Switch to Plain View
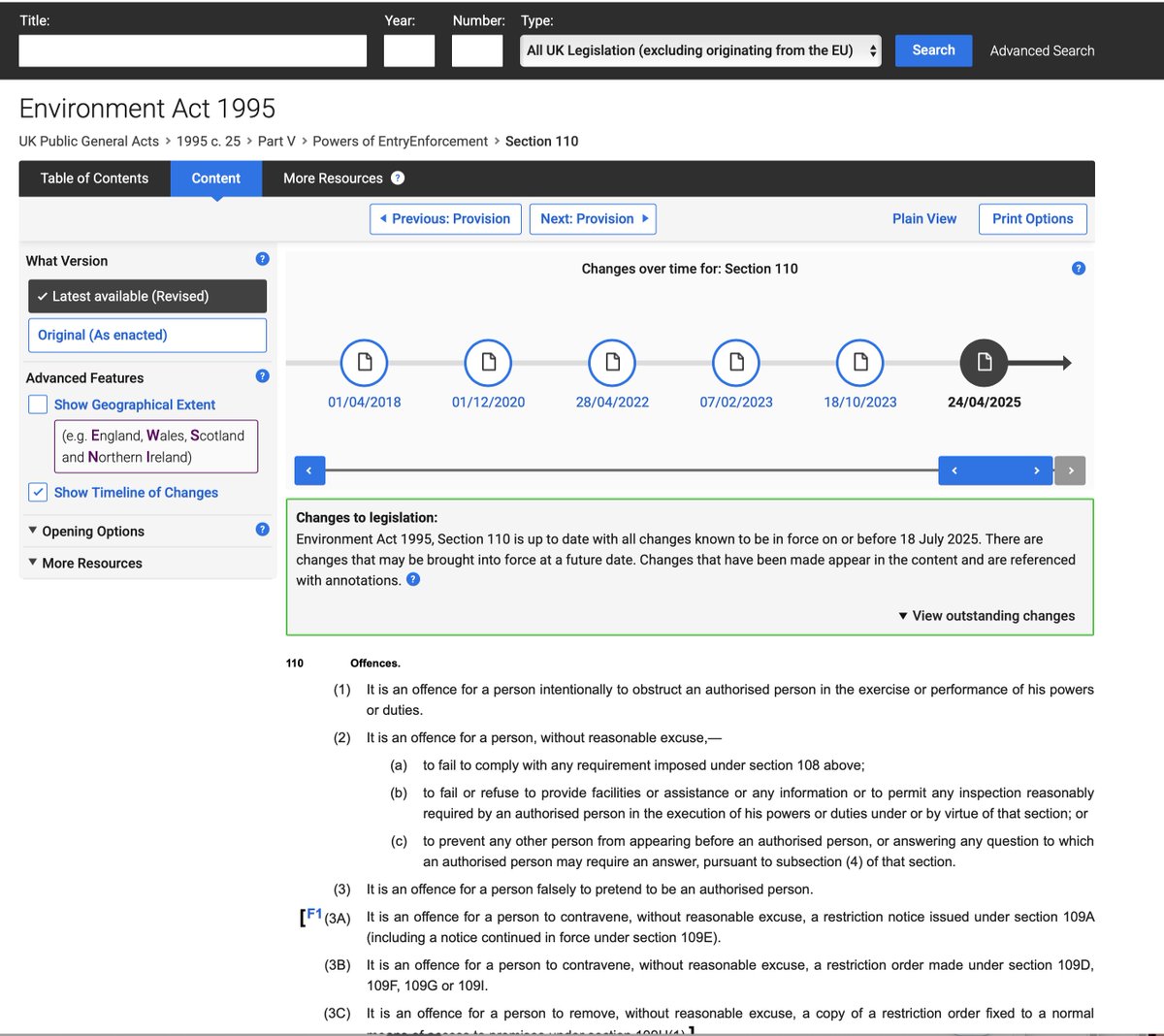Image resolution: width=1164 pixels, height=1036 pixels. click(924, 219)
